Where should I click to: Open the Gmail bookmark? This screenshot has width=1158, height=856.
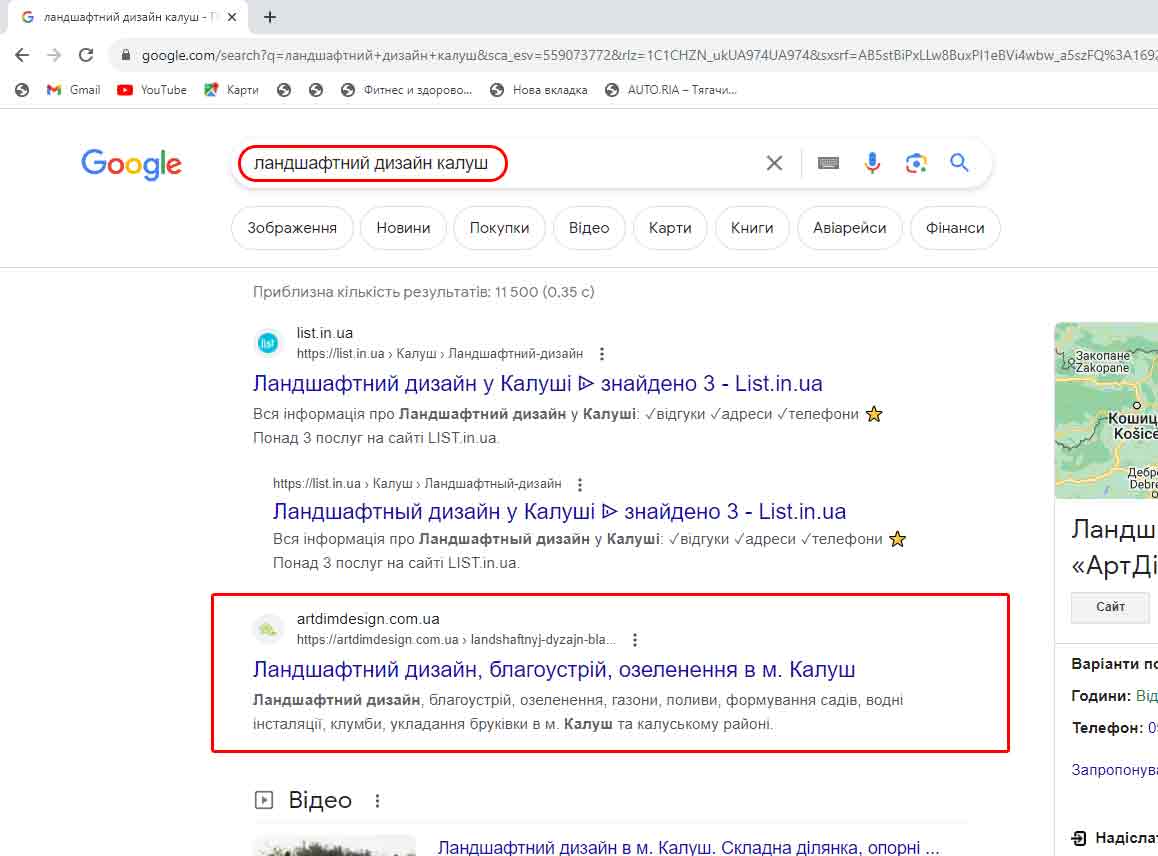(73, 90)
